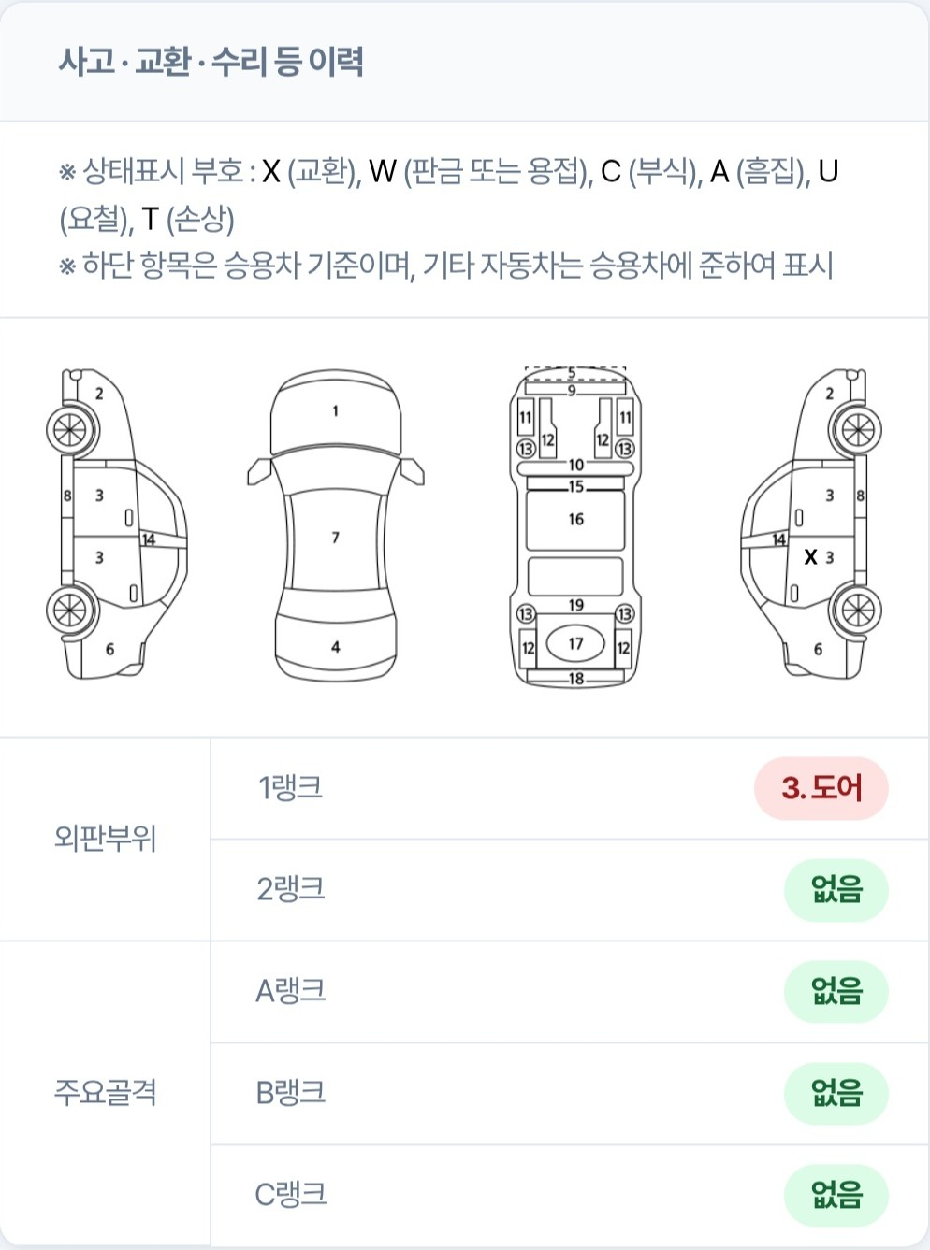Select the trunk lid numbered 4
Image resolution: width=930 pixels, height=1250 pixels.
click(336, 647)
